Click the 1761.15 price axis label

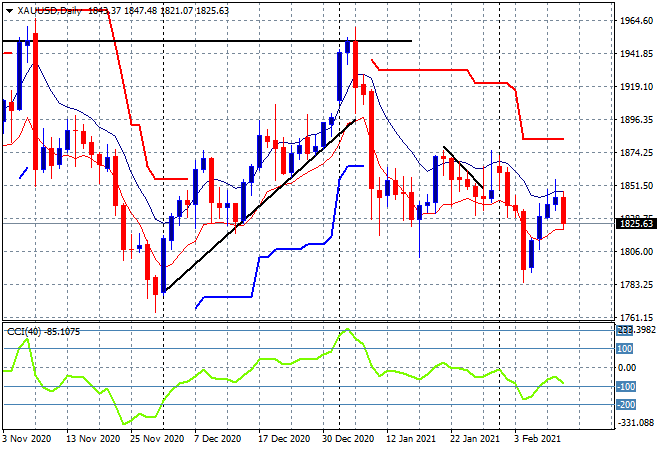[x=637, y=318]
